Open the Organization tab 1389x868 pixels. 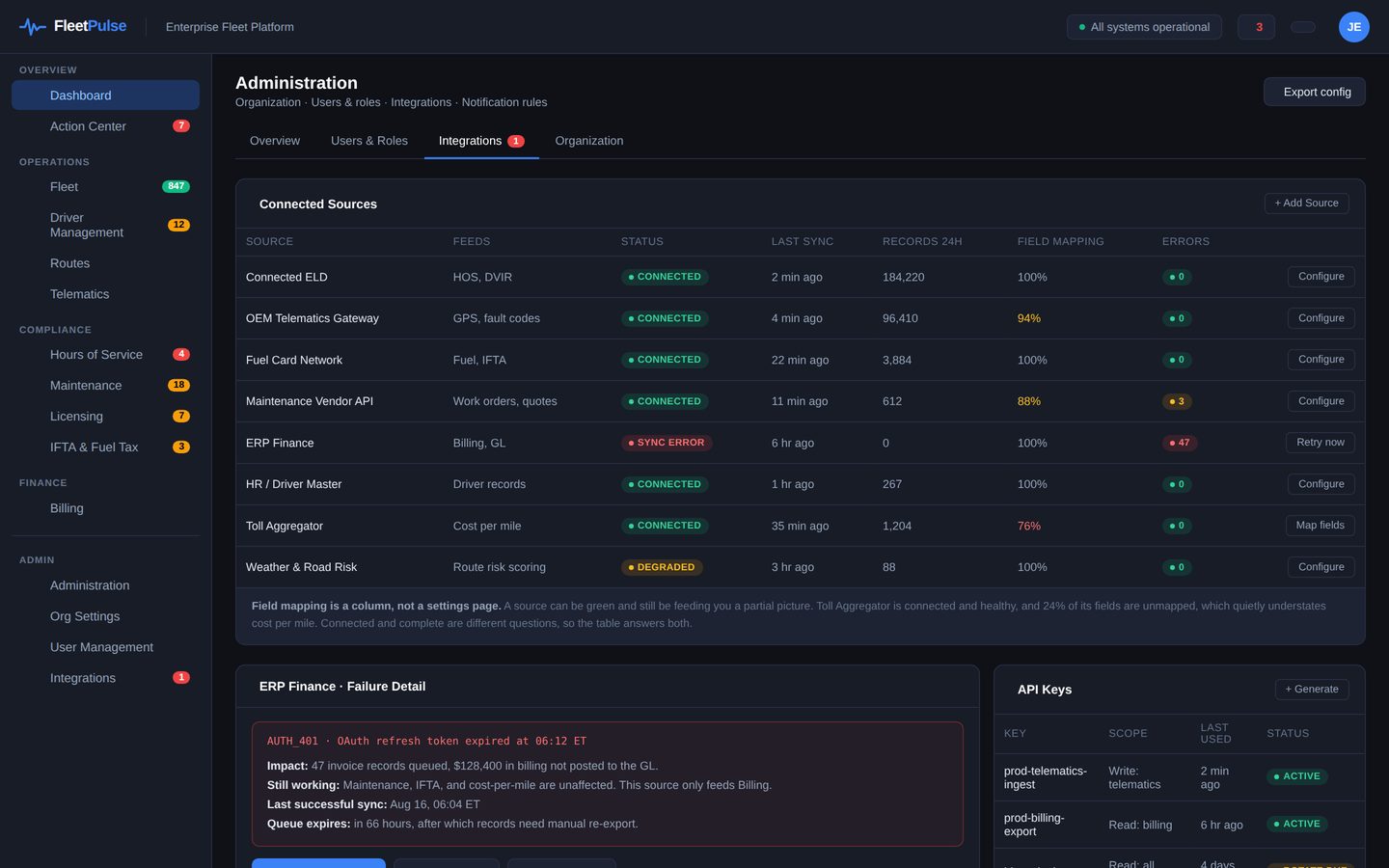[x=589, y=141]
